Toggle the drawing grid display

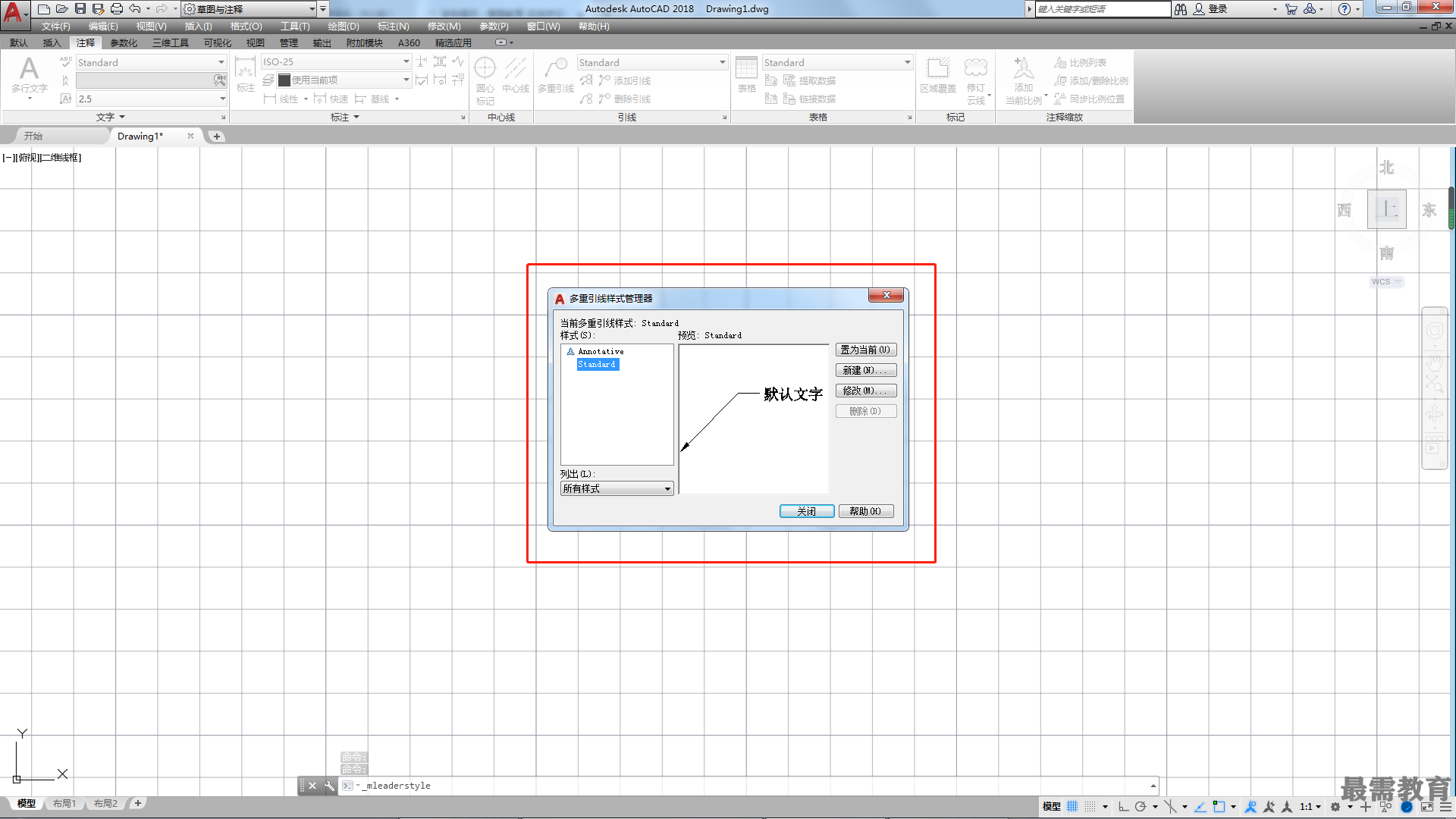1072,807
